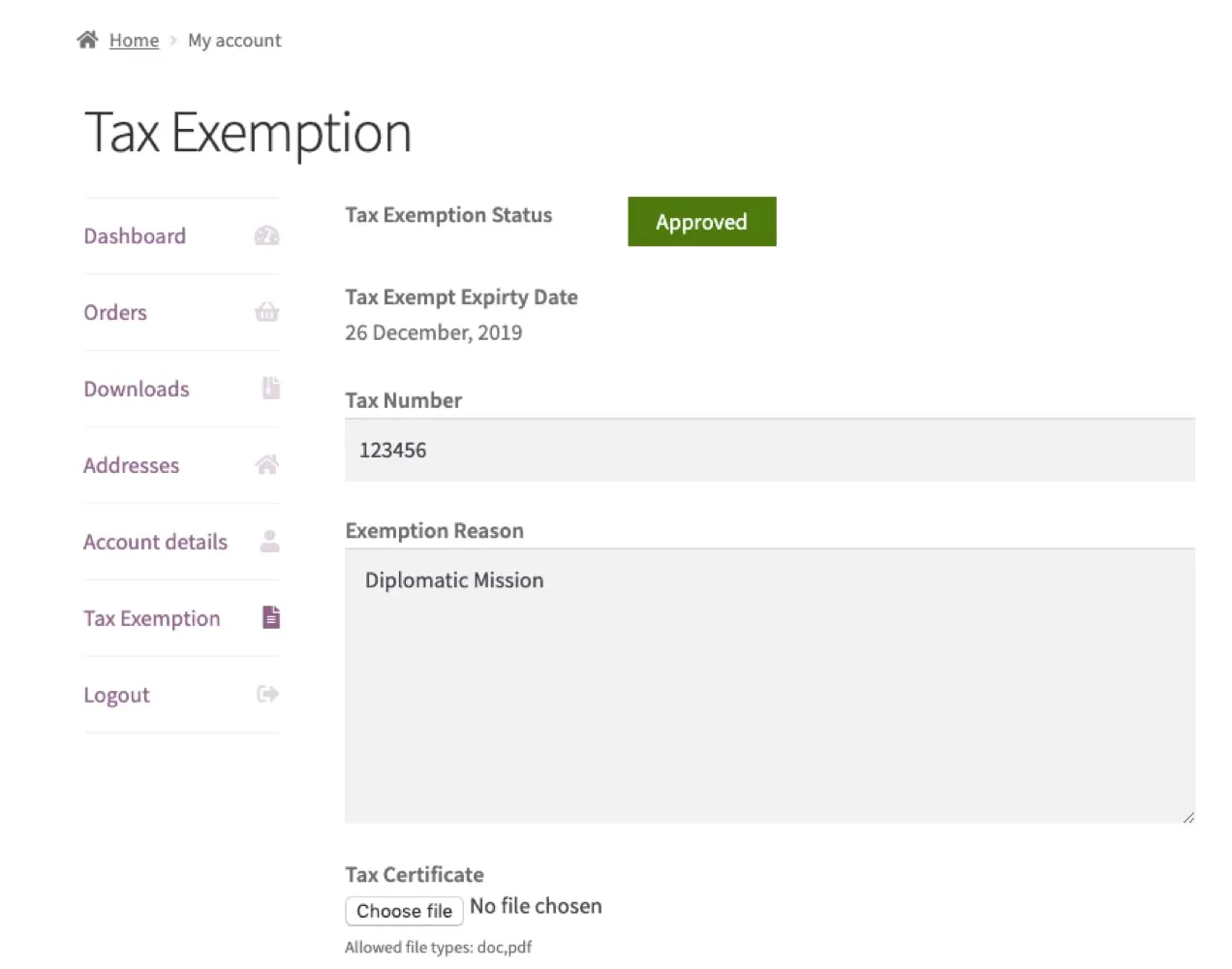Open Addresses in the account menu
This screenshot has width=1232, height=969.
[x=131, y=466]
